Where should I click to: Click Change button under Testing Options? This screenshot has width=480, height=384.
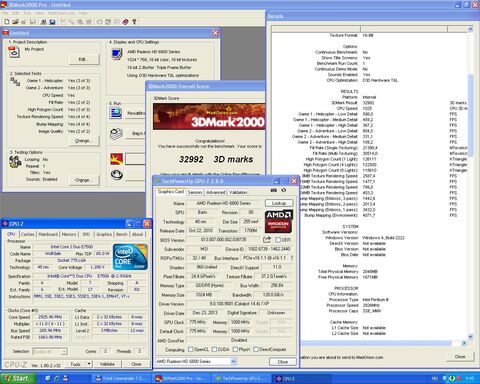(x=84, y=180)
